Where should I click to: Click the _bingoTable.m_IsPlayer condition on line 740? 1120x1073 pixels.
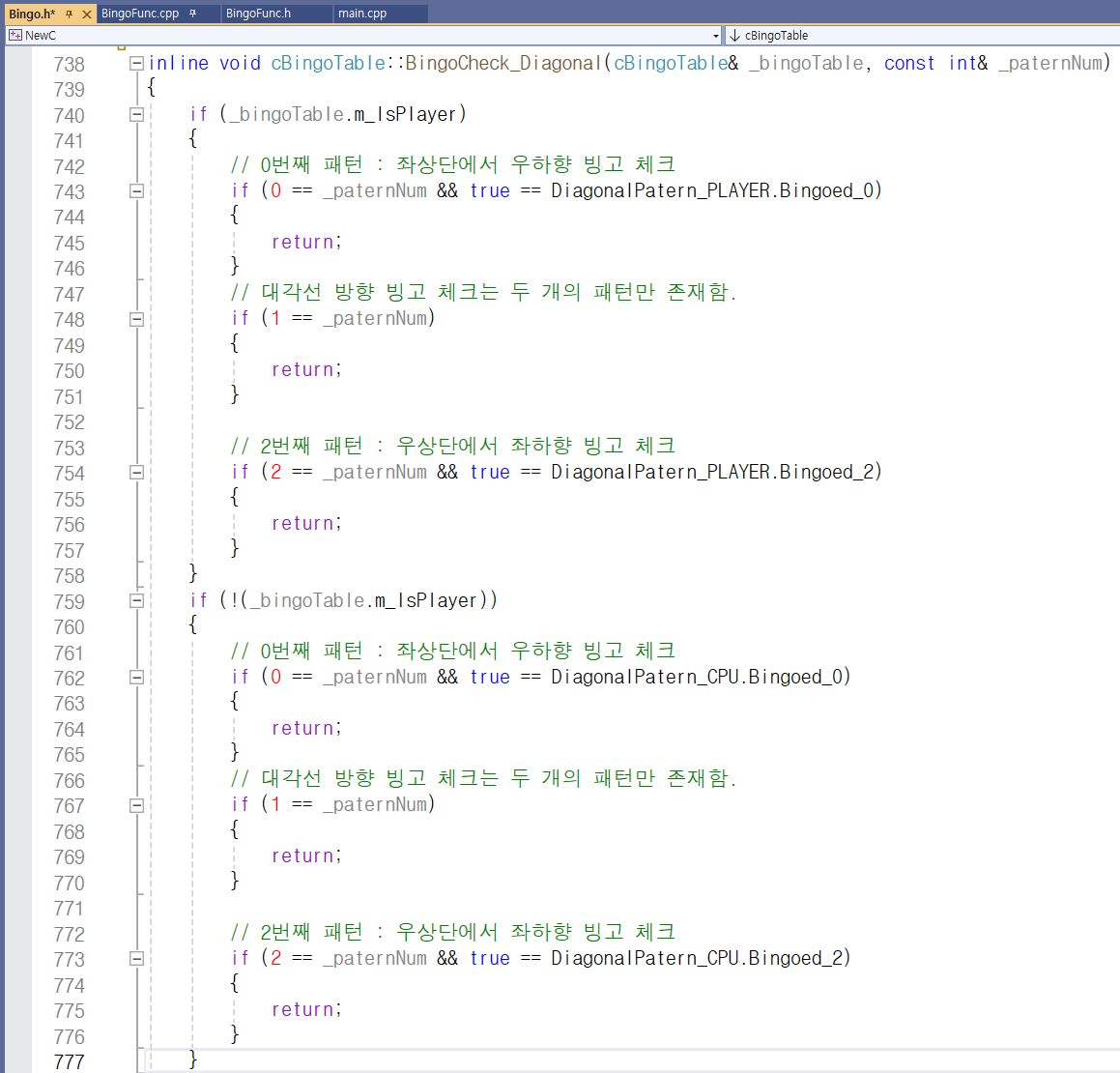343,114
